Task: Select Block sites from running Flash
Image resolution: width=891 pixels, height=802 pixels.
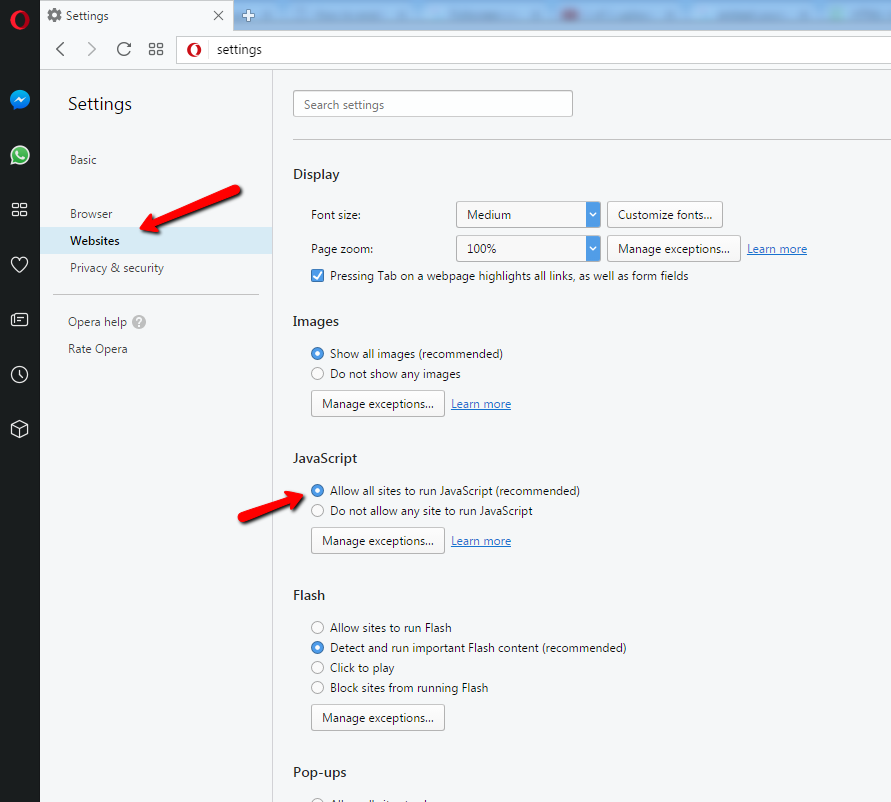Action: point(318,688)
